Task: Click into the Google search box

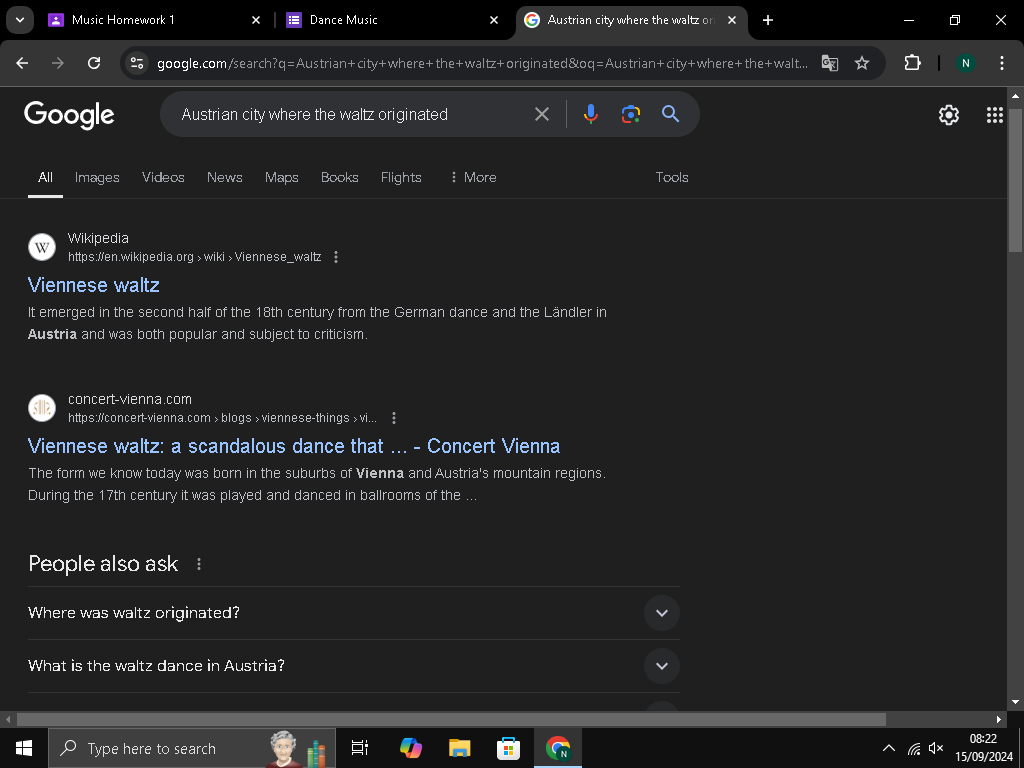Action: pyautogui.click(x=353, y=114)
